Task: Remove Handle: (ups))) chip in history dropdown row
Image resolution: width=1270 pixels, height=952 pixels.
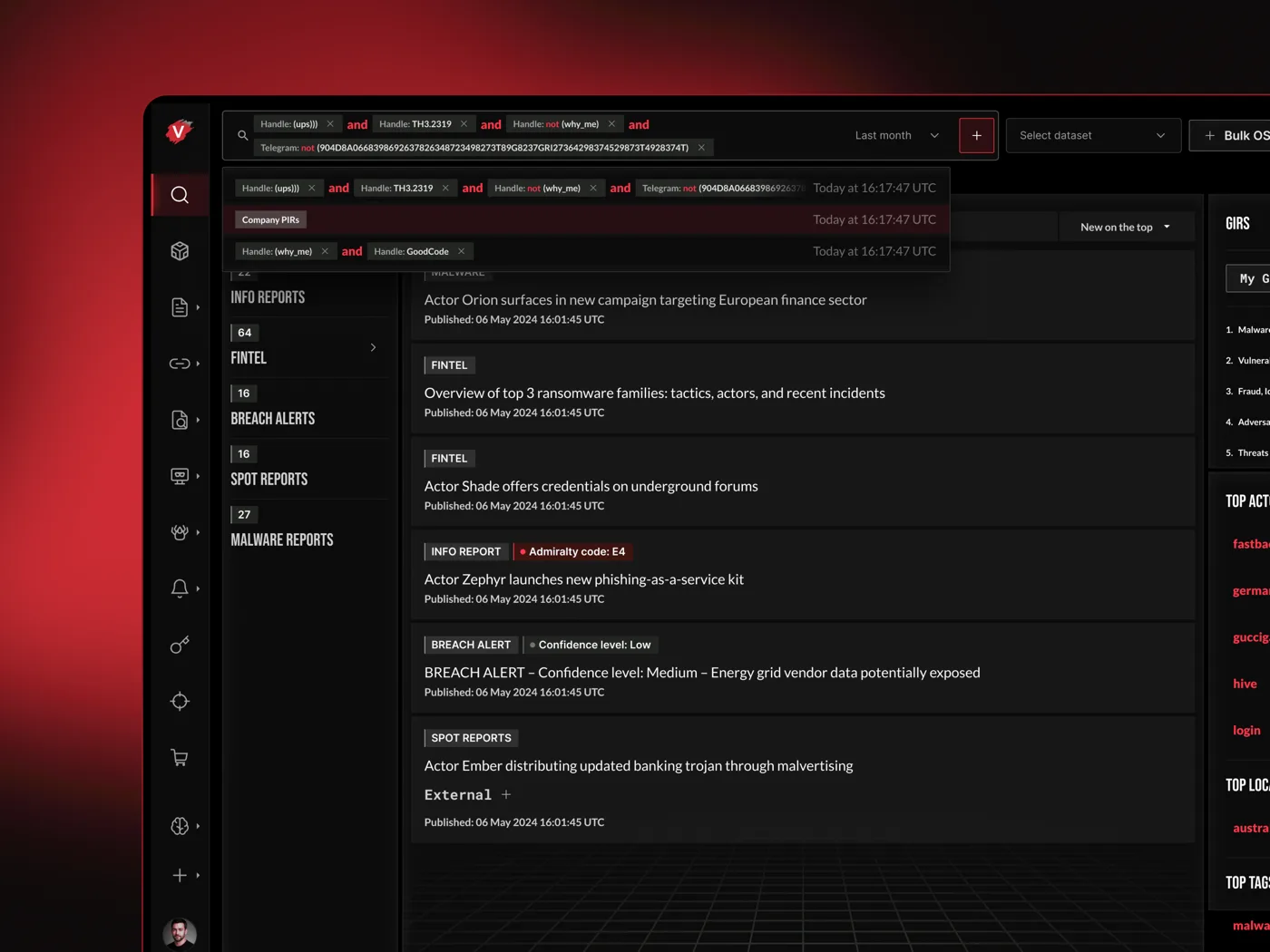Action: [311, 188]
